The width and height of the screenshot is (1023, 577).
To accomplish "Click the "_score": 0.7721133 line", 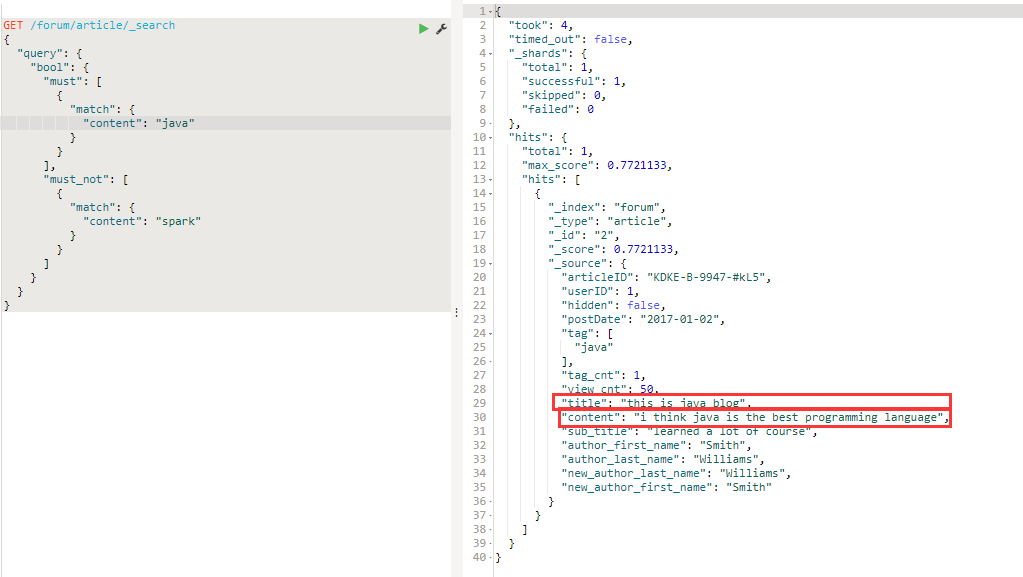I will 613,249.
